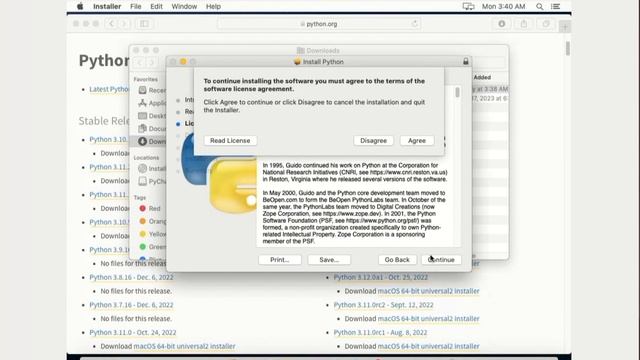This screenshot has width=640, height=360.
Task: Click Print... in the installer
Action: click(x=280, y=260)
